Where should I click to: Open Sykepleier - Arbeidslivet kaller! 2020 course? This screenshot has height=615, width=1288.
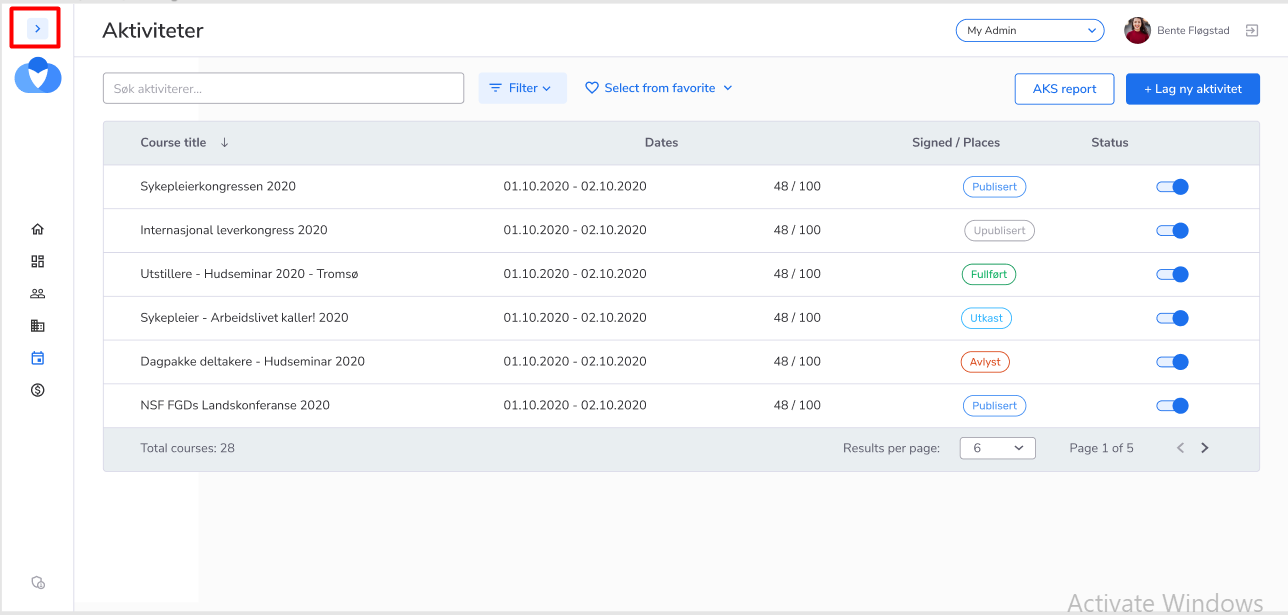coord(244,318)
